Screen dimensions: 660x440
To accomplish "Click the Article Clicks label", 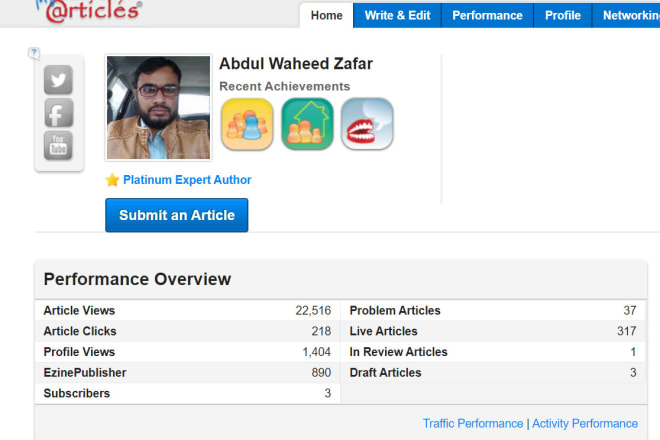I will point(80,331).
